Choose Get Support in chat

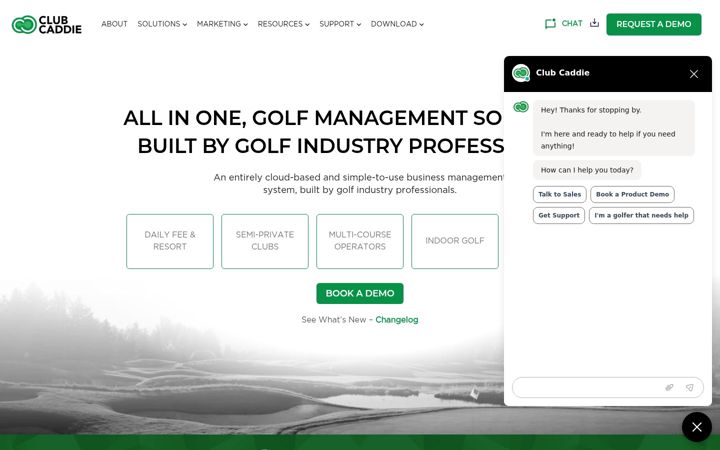(559, 215)
